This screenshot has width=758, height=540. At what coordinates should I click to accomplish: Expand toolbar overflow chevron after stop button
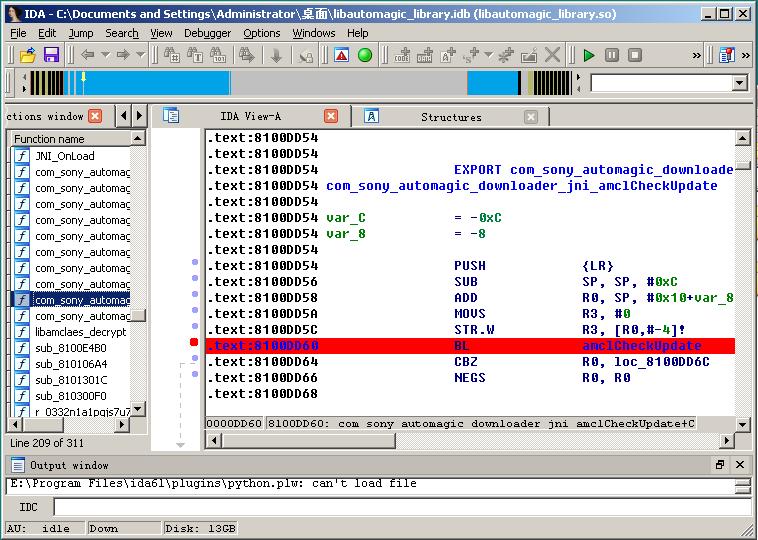click(x=696, y=56)
